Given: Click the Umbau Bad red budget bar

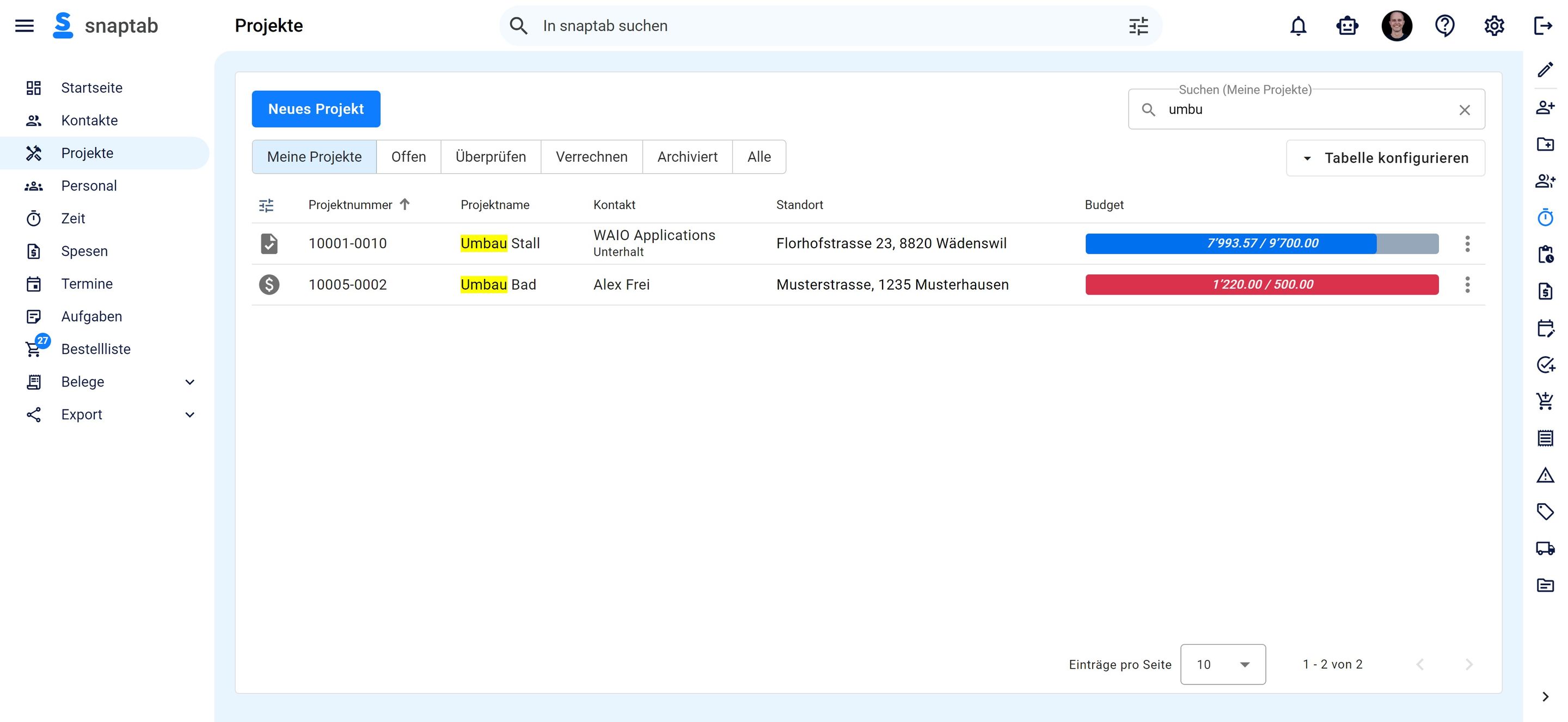Looking at the screenshot, I should (1262, 284).
